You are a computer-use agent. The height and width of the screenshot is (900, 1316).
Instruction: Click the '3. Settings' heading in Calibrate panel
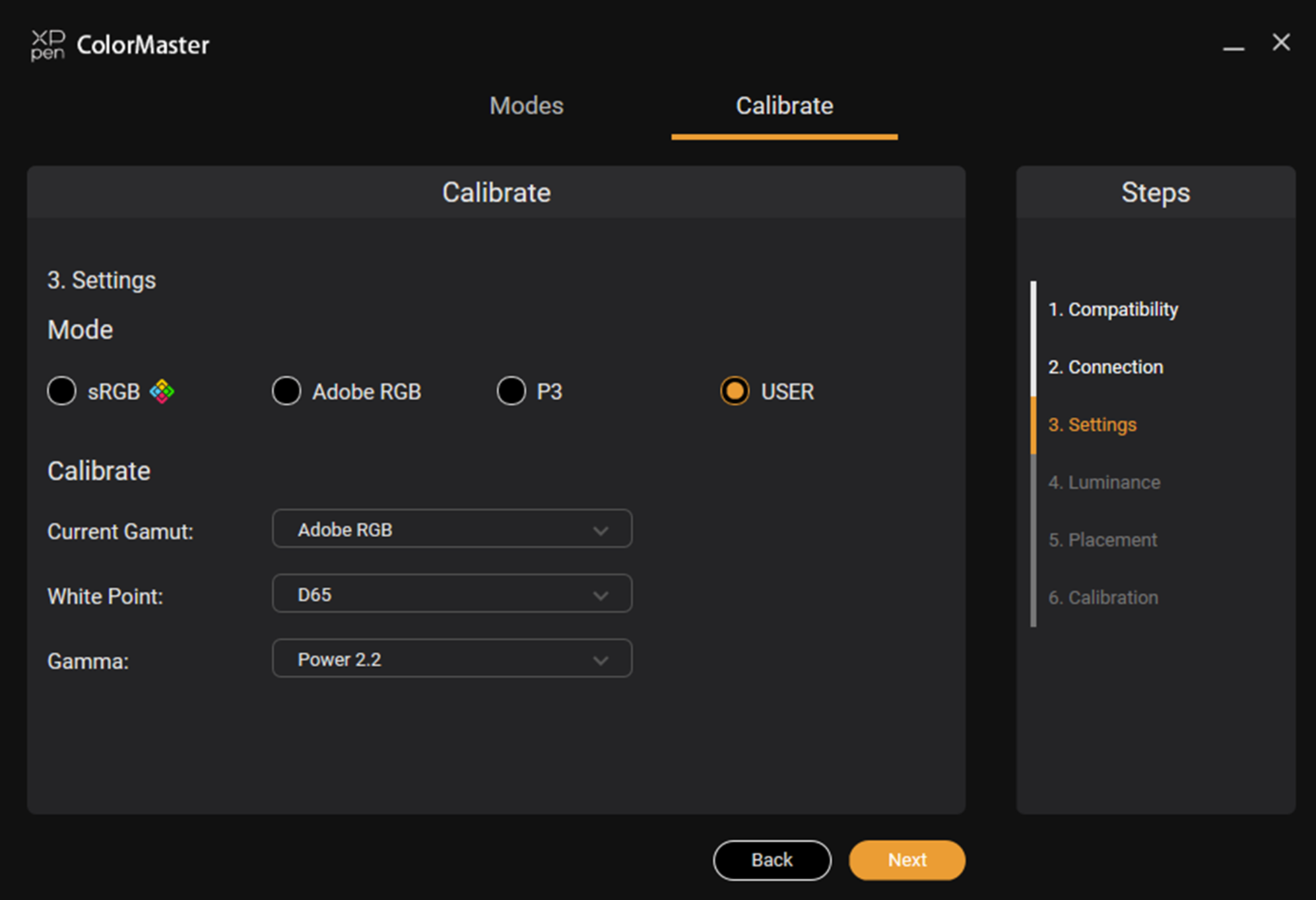[x=102, y=280]
